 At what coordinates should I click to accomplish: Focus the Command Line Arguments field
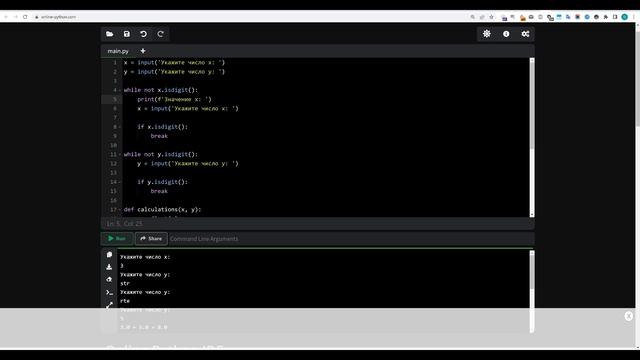(x=351, y=238)
